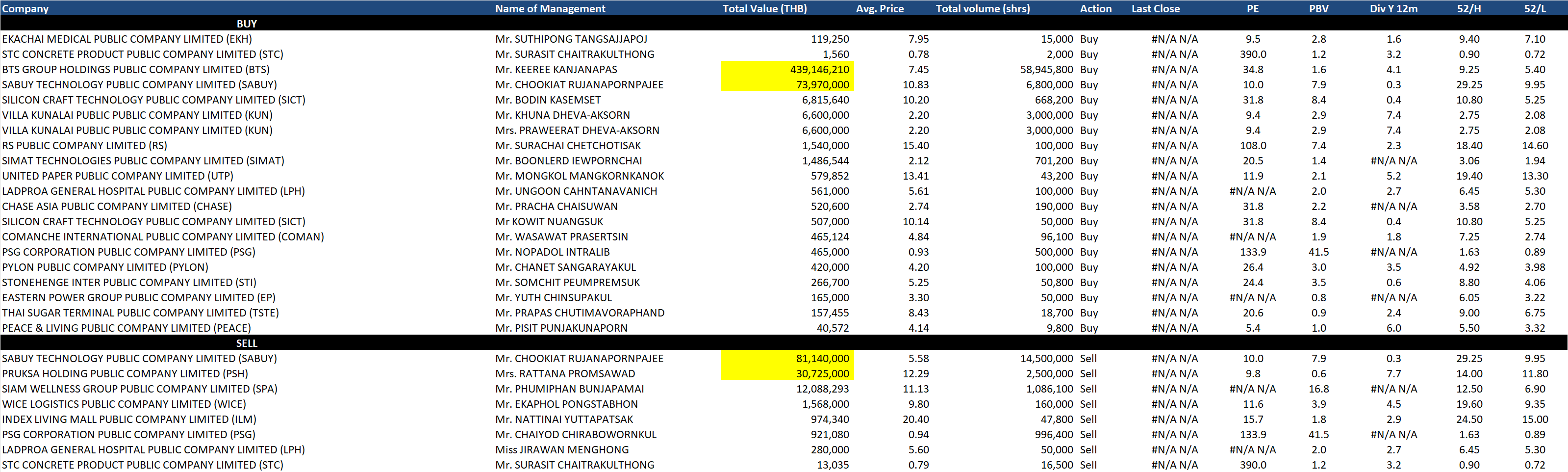Select the PE column header
This screenshot has width=1568, height=472.
1252,8
